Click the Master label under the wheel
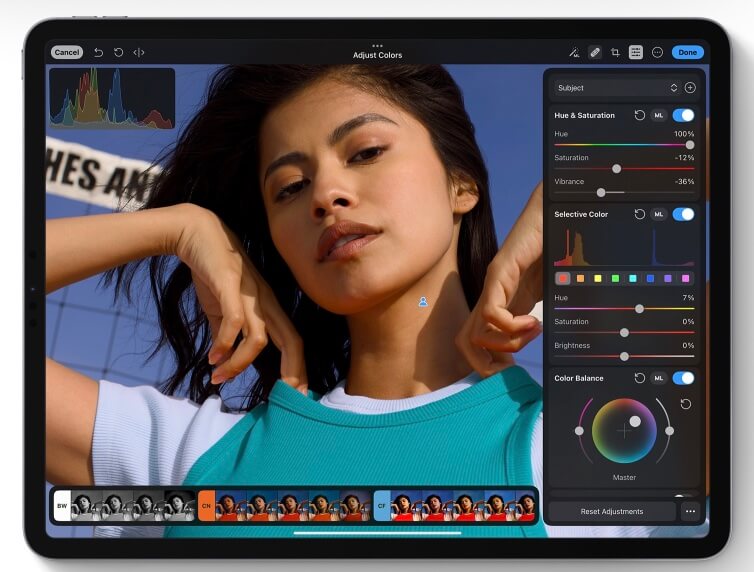Screen dimensions: 754x572 (624, 477)
